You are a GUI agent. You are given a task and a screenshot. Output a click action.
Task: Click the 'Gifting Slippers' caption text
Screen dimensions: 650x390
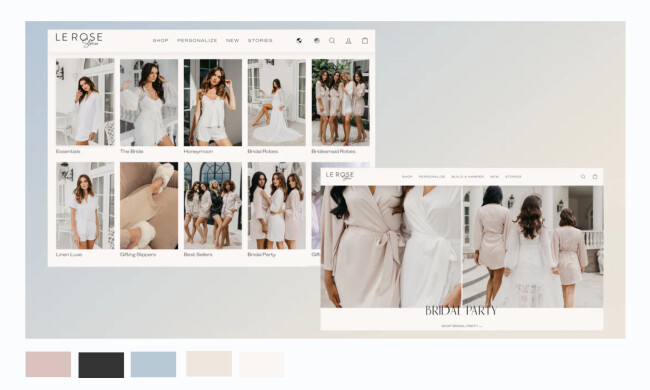point(138,254)
